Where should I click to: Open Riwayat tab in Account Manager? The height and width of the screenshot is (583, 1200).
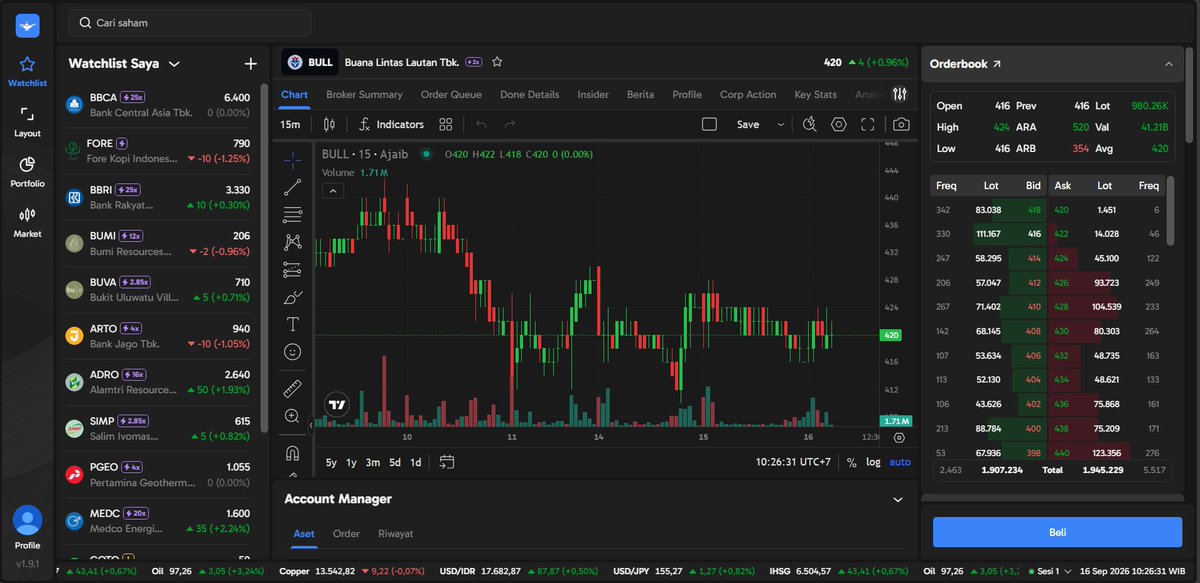(395, 534)
